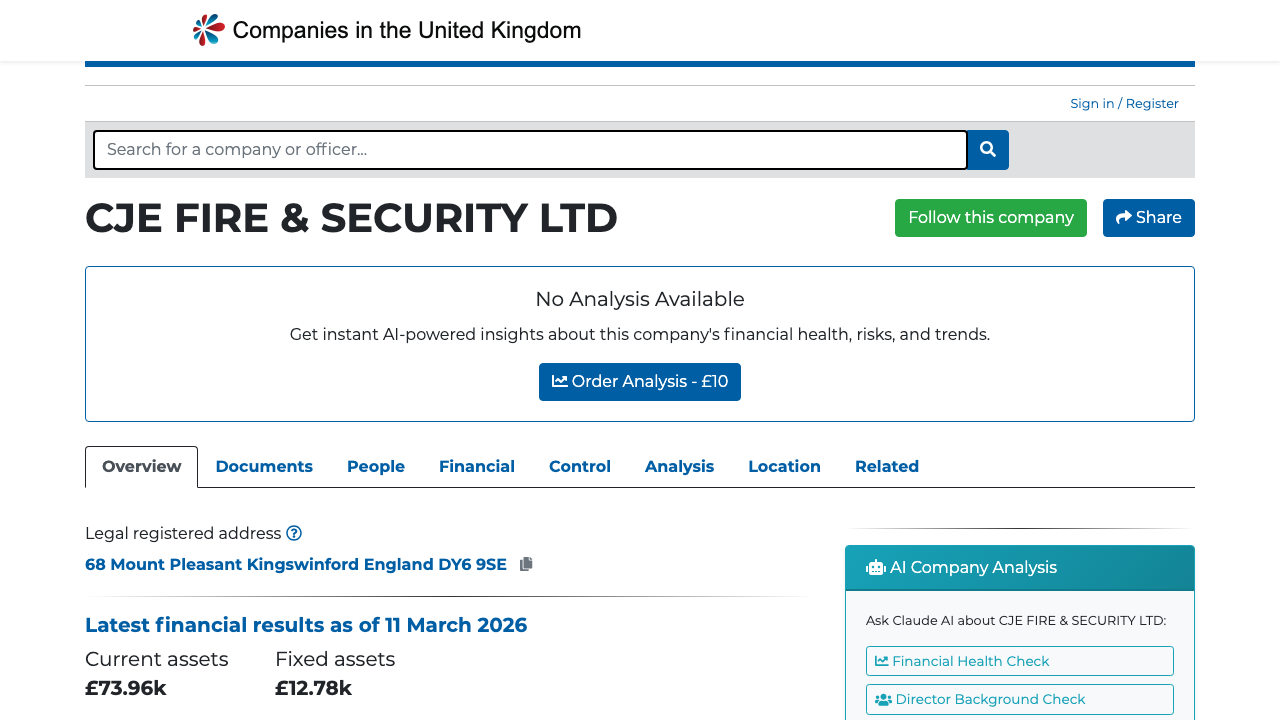Click the copy icon beside the registered address
1280x720 pixels.
(525, 563)
